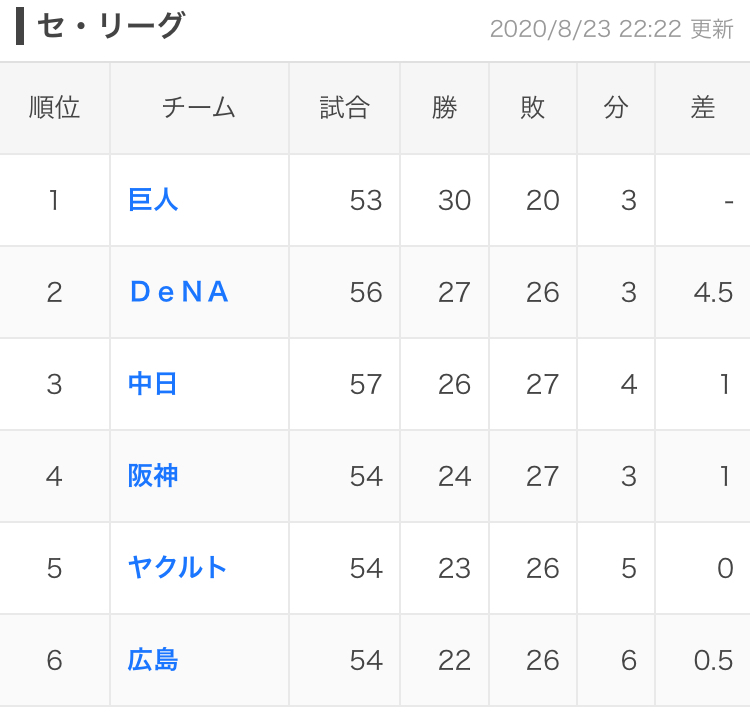Viewport: 750px width, 714px height.
Task: Click the 広島 team link
Action: [x=153, y=660]
